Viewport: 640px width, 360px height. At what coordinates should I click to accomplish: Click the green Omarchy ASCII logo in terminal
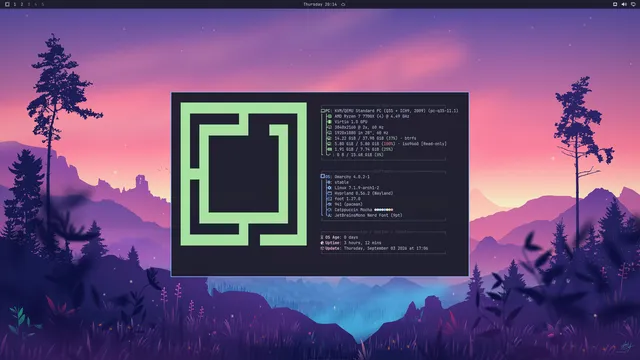tap(244, 174)
